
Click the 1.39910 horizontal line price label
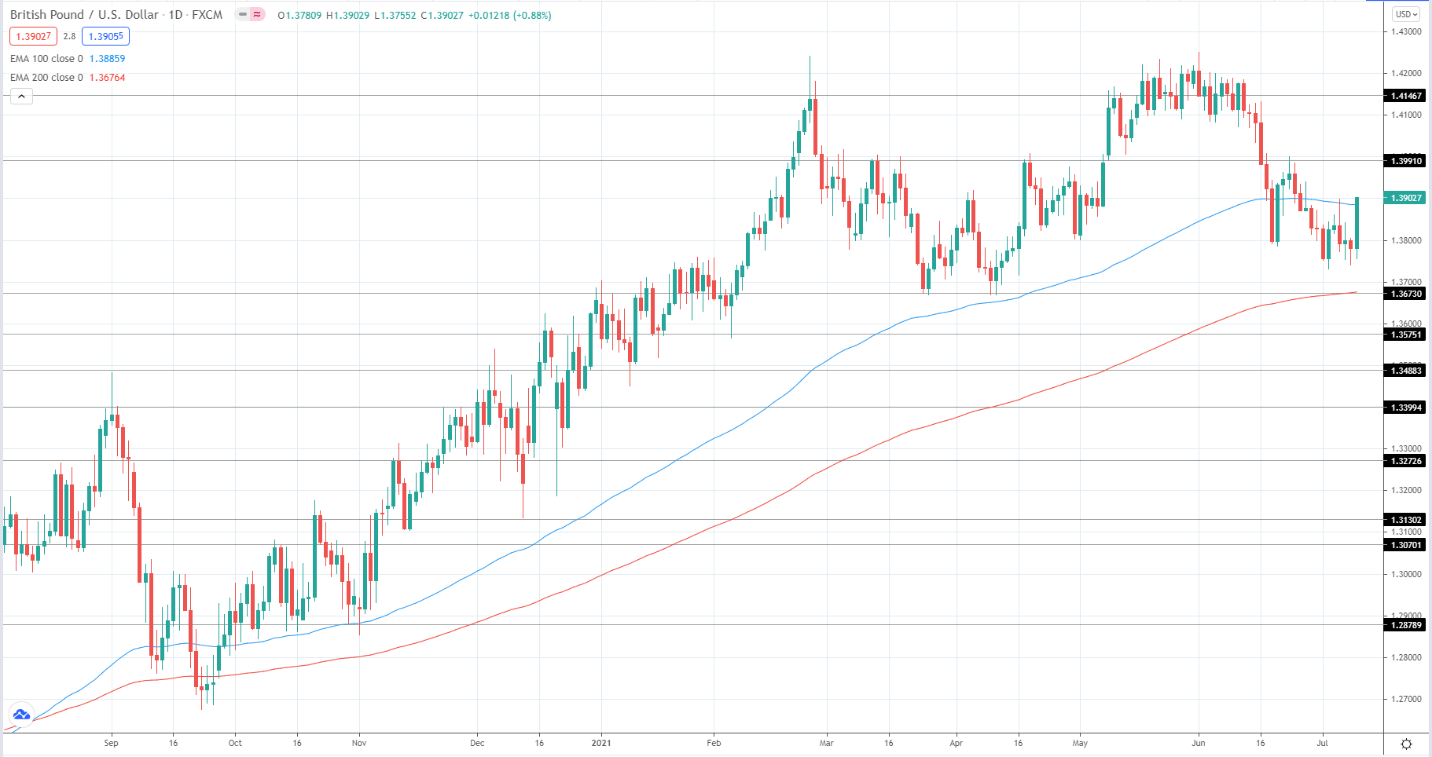click(1406, 160)
